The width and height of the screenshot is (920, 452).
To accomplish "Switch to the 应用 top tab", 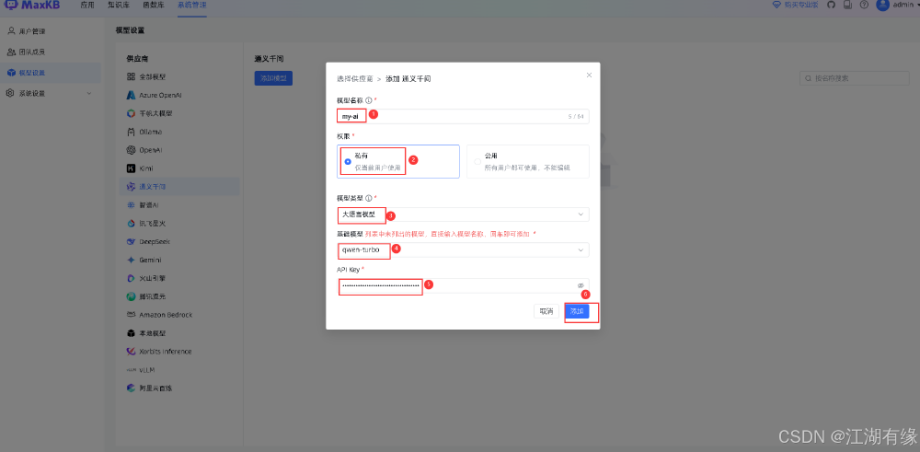I will [87, 5].
